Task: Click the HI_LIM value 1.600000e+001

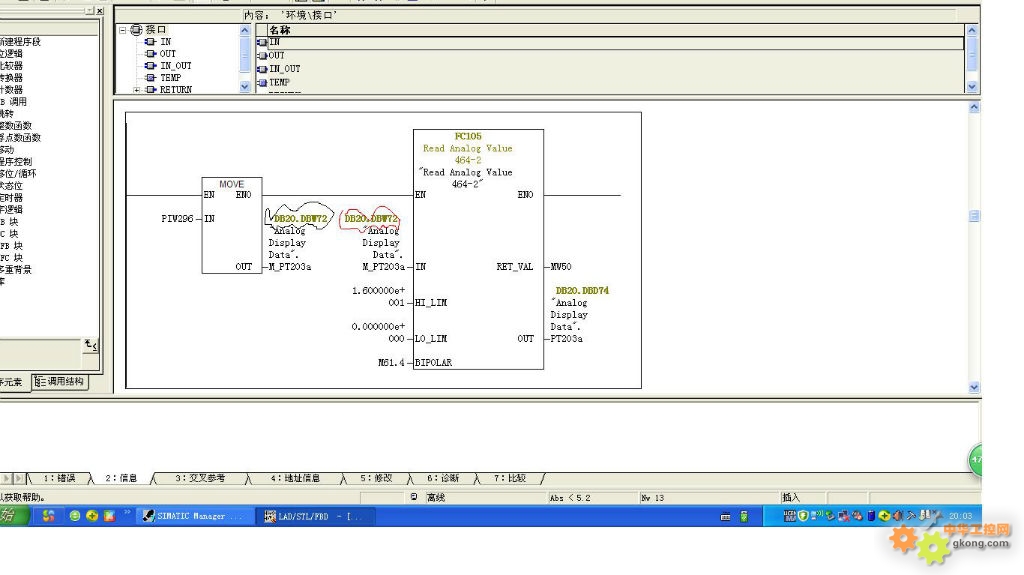Action: click(378, 296)
